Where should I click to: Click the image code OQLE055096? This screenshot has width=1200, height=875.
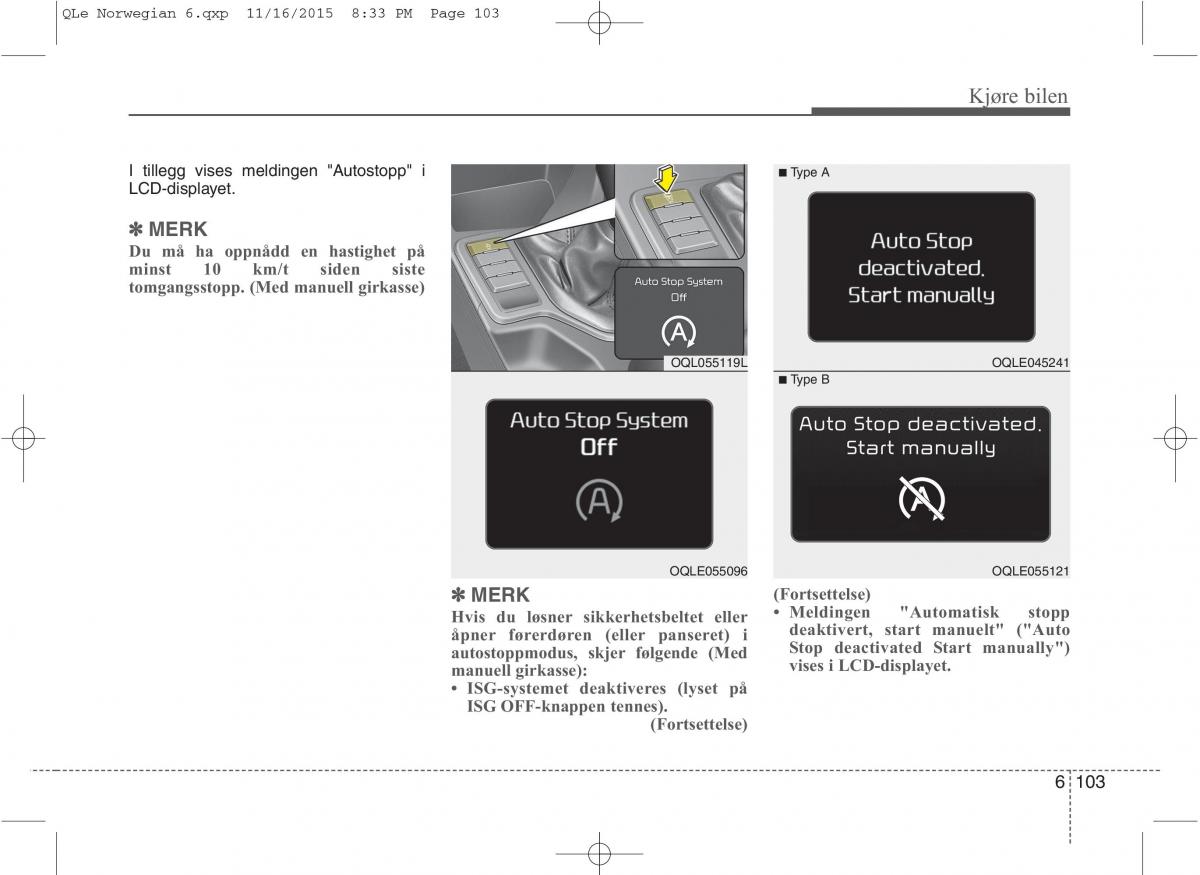pos(708,571)
